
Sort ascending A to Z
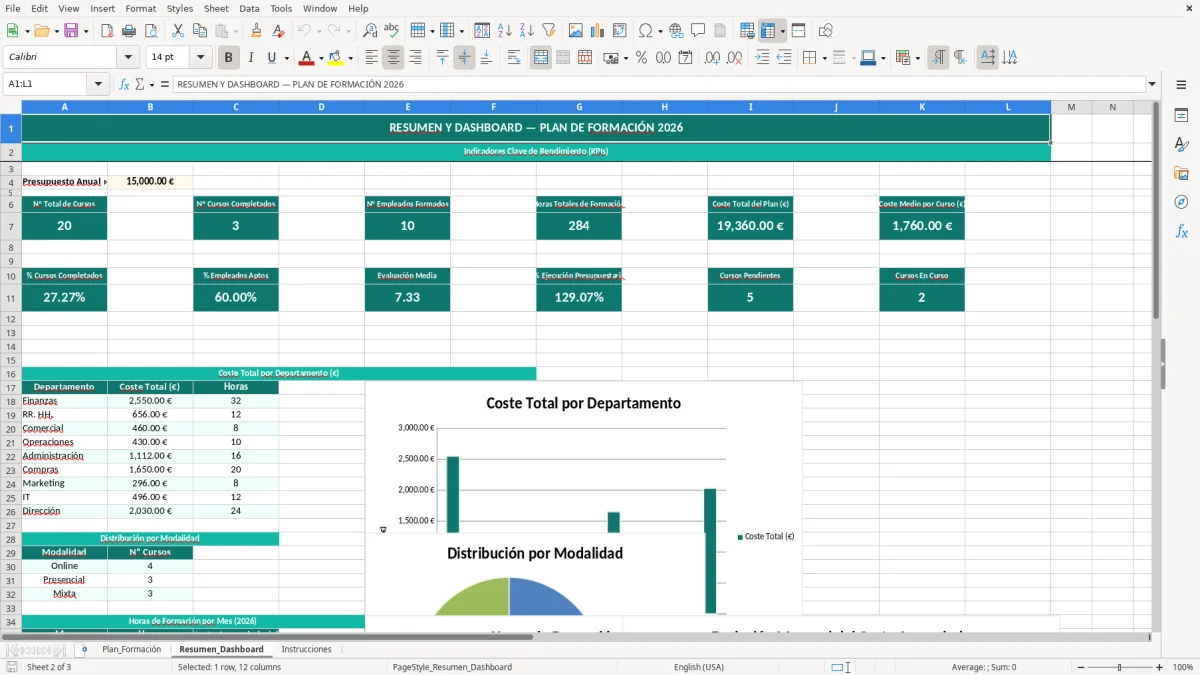[505, 31]
